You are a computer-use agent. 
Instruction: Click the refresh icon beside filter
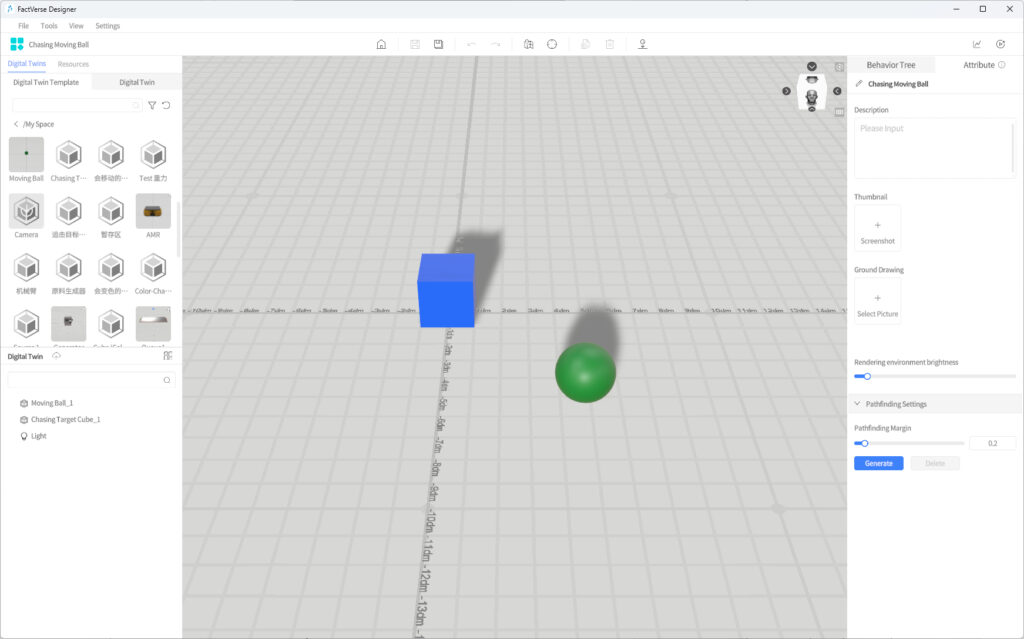[x=167, y=105]
